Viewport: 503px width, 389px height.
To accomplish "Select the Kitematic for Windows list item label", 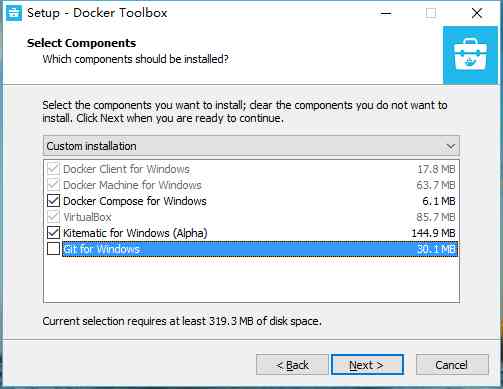I will click(135, 233).
